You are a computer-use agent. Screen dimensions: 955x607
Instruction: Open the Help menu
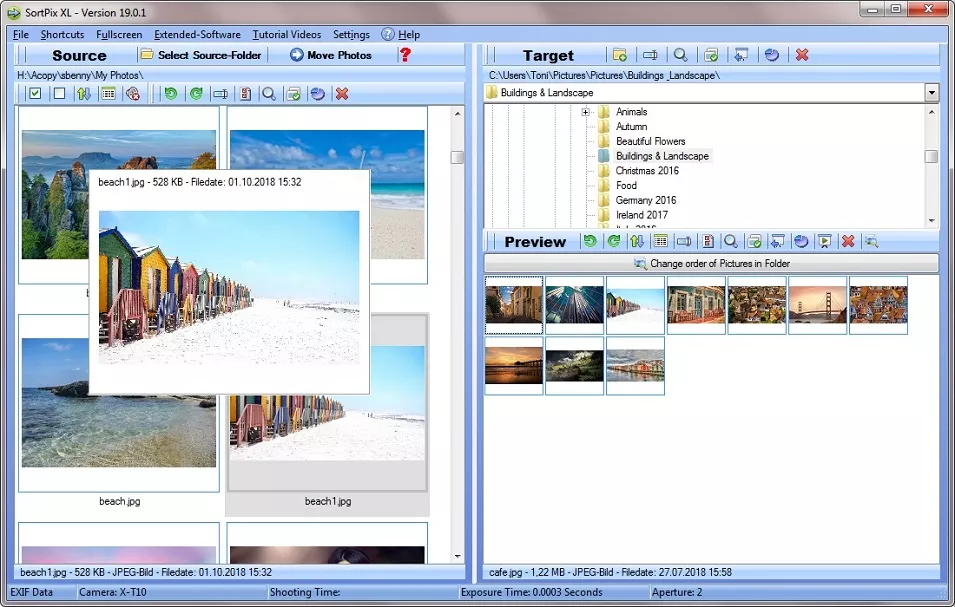click(401, 35)
